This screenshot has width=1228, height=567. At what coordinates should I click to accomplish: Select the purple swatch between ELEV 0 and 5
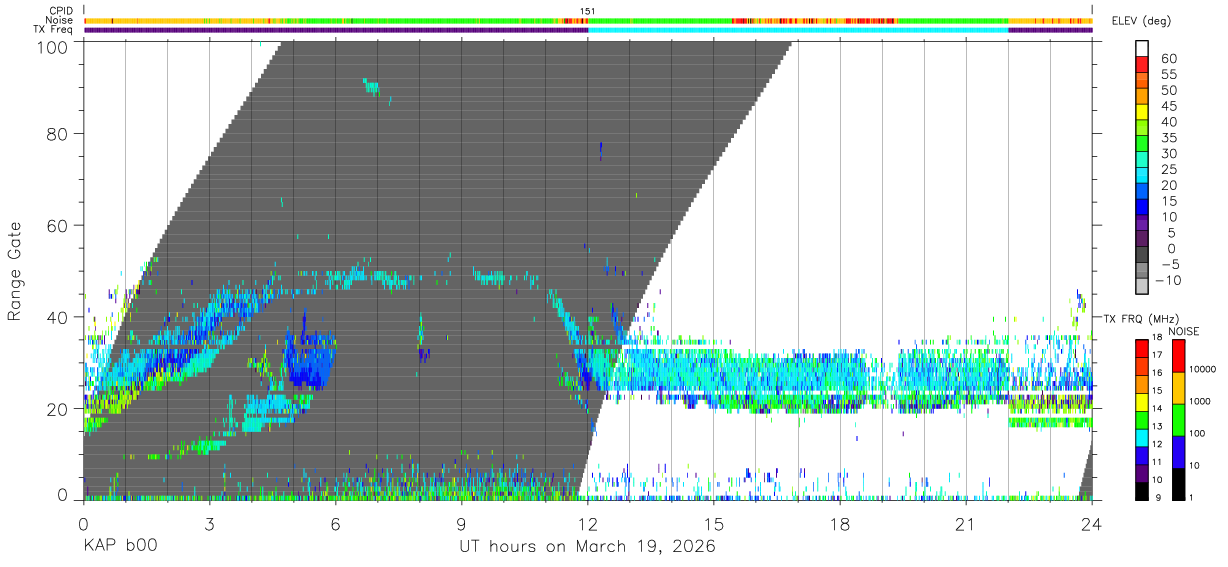tap(1144, 240)
